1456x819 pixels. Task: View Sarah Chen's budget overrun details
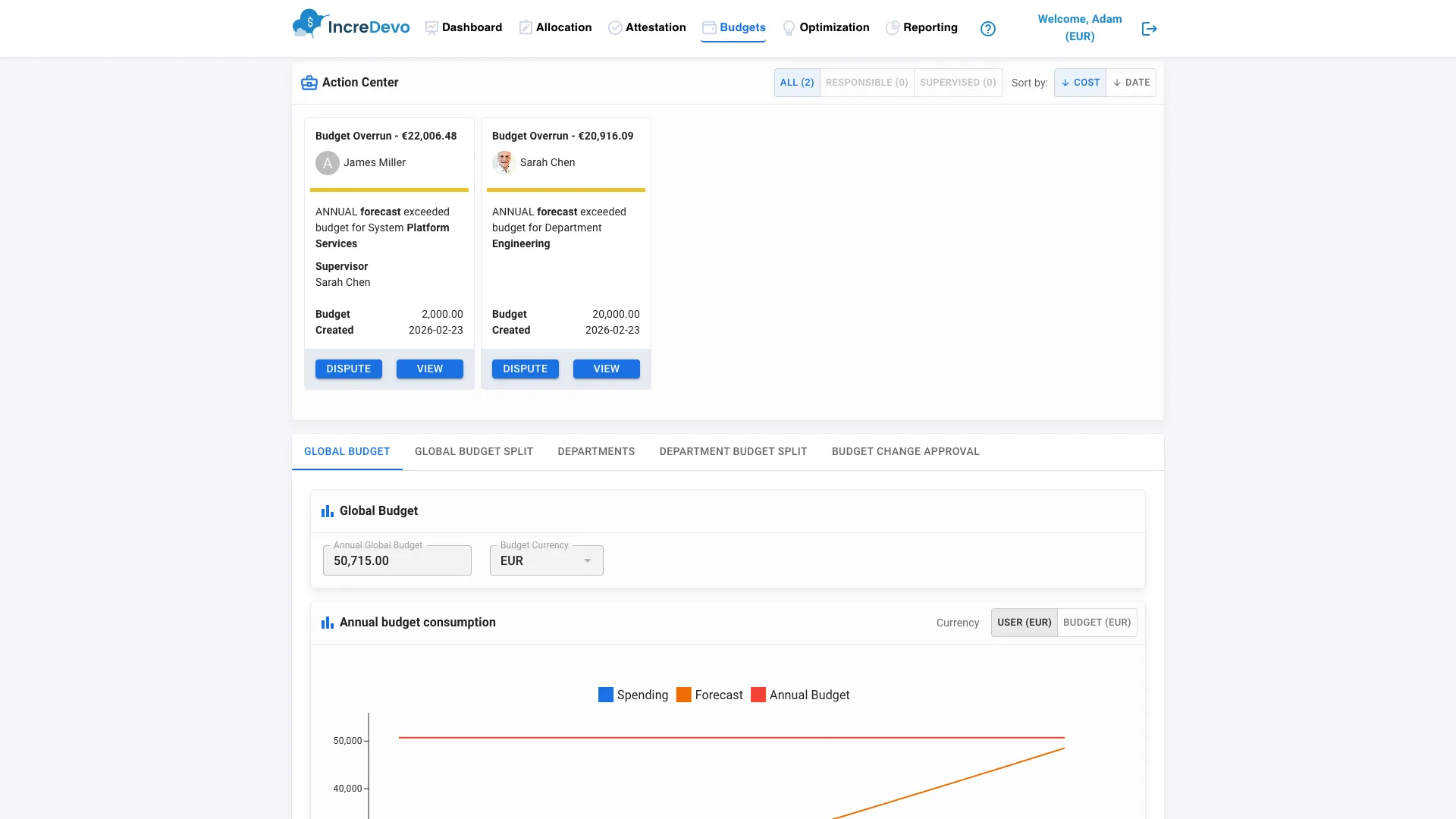click(605, 369)
